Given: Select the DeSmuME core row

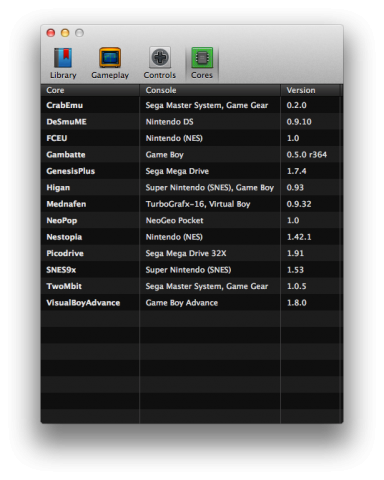Looking at the screenshot, I should tap(192, 122).
